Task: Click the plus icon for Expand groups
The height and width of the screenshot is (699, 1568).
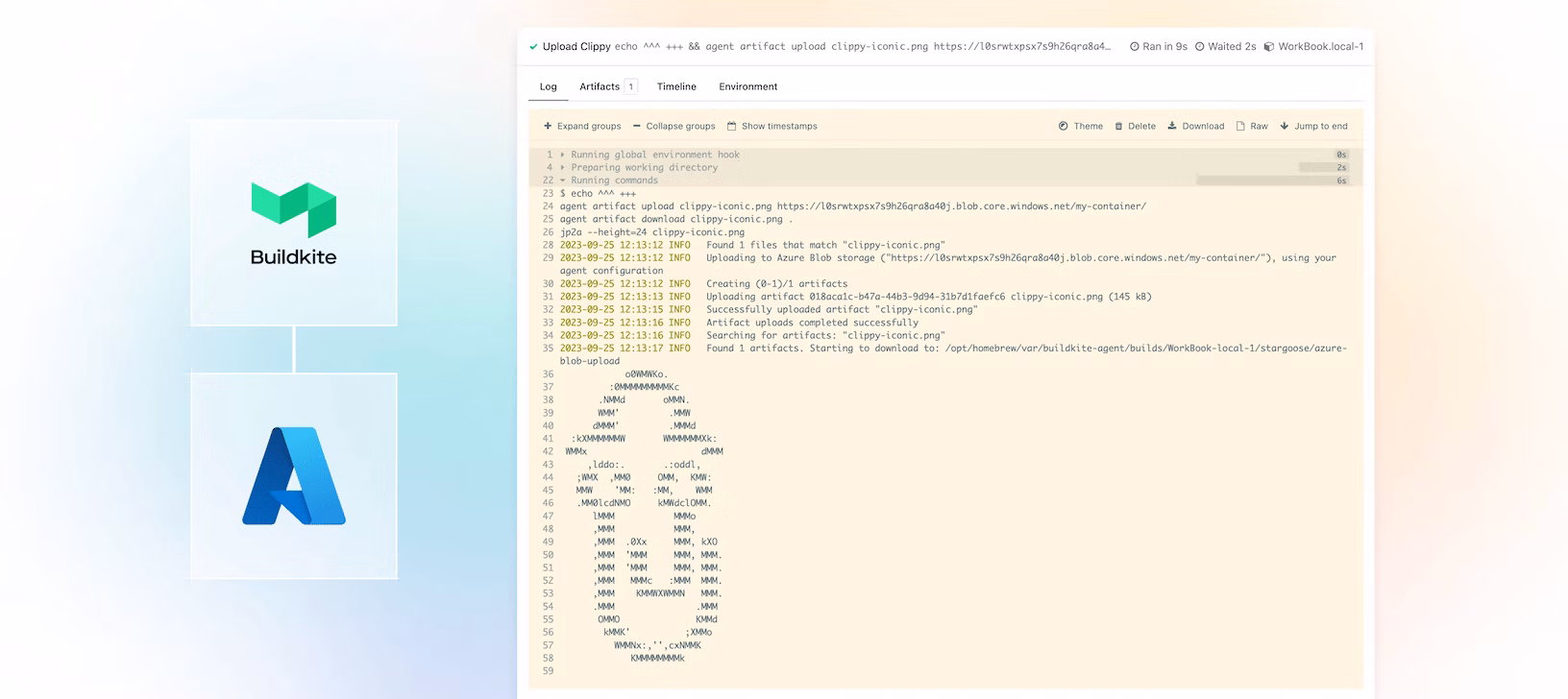Action: (548, 126)
